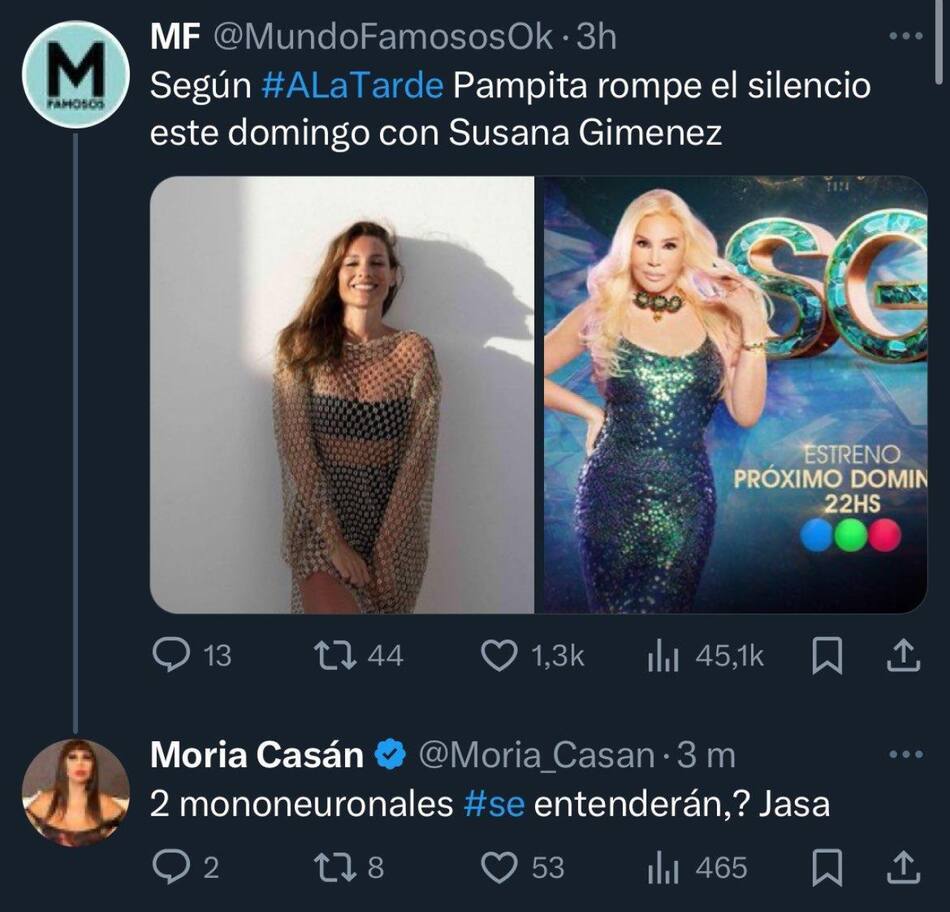Open the #ALaTarde hashtag
The image size is (950, 912).
click(x=352, y=86)
